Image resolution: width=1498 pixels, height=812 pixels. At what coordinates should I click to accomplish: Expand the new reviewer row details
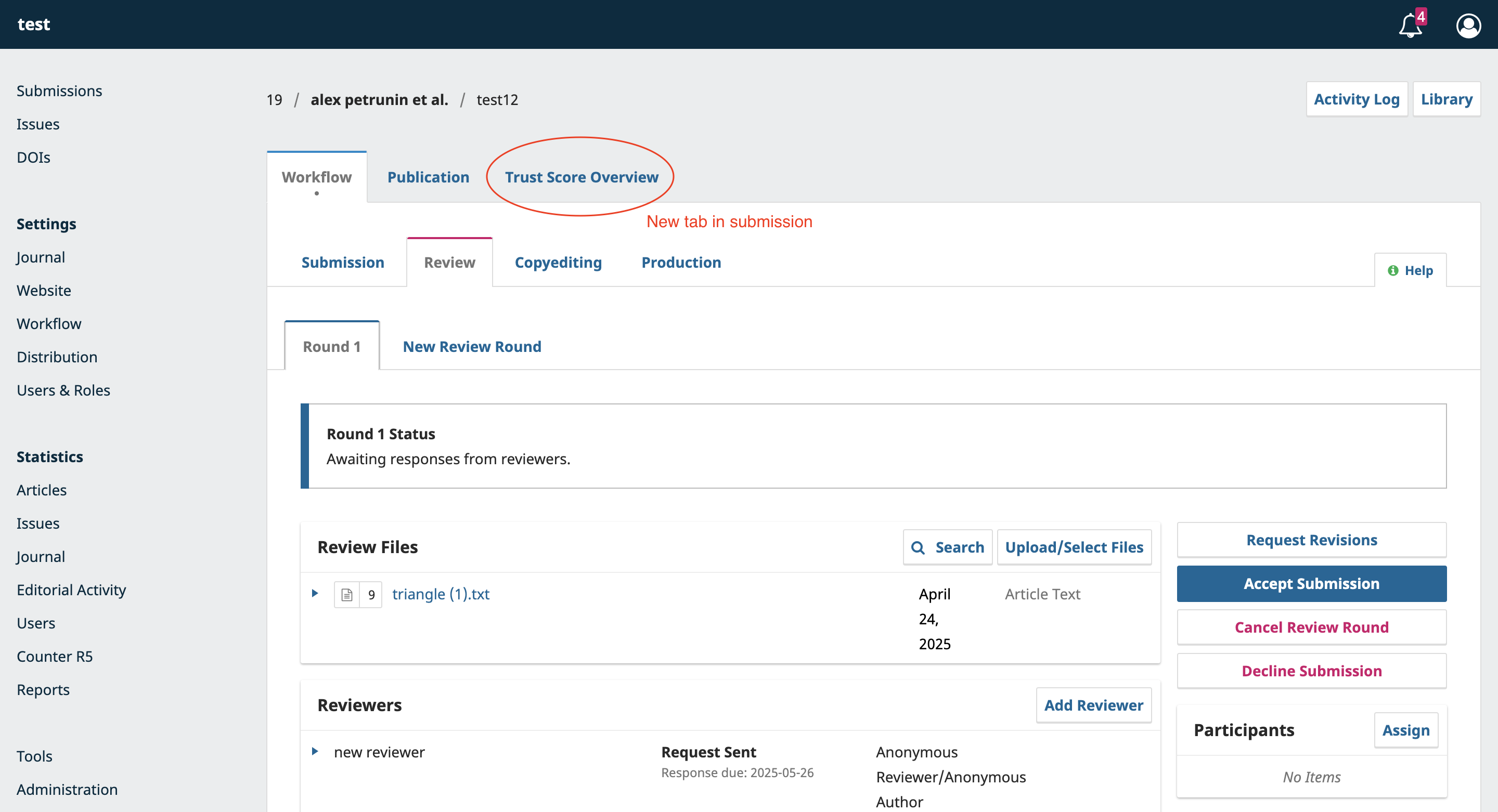(x=315, y=752)
